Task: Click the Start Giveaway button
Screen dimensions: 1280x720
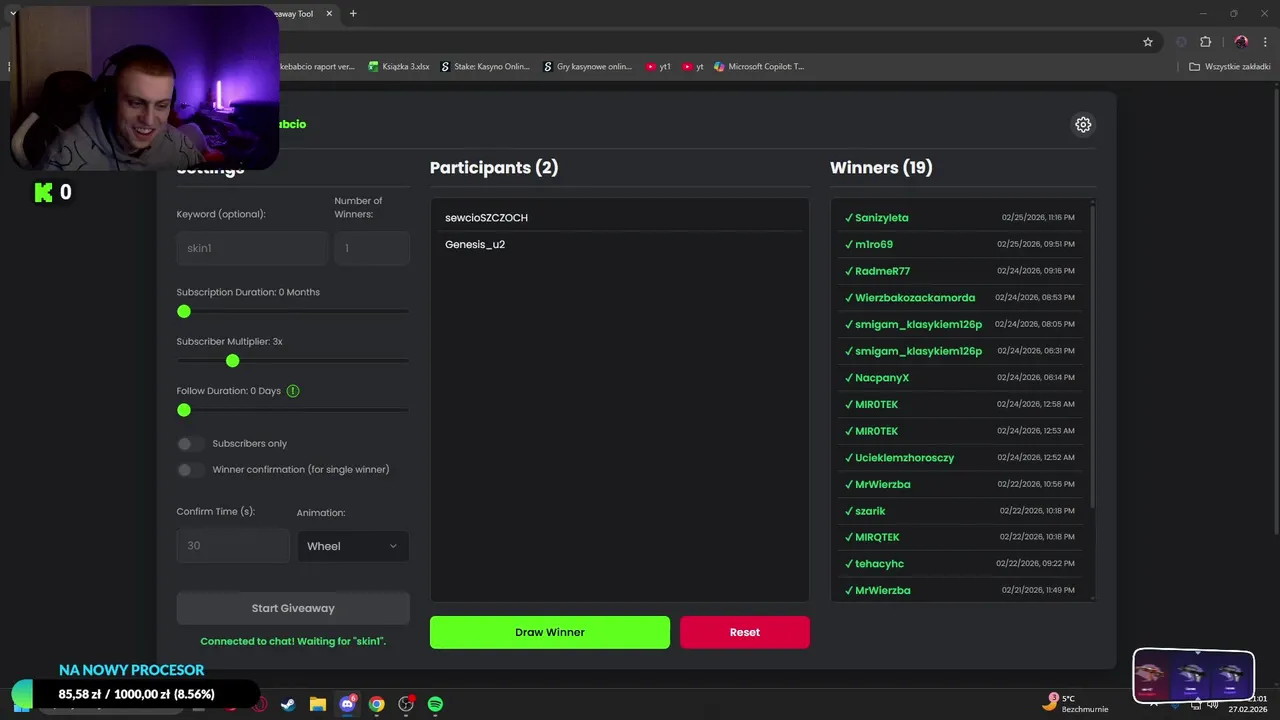Action: 293,608
